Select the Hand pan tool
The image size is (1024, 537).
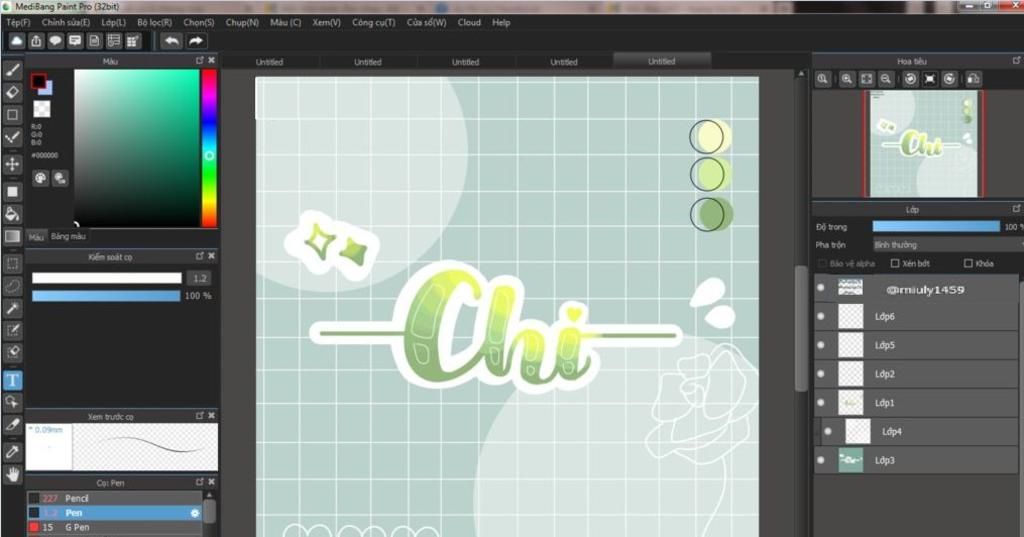(12, 474)
